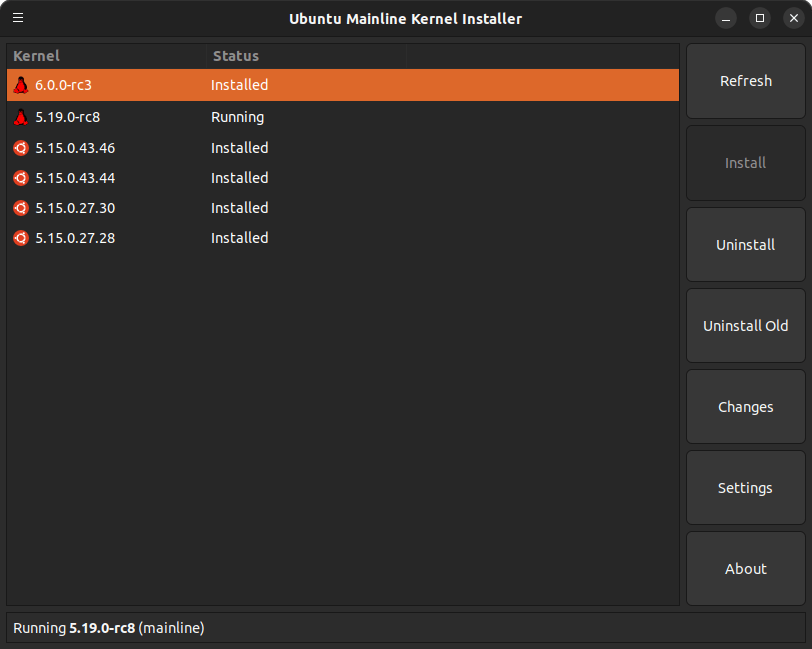Click the Ubuntu logo icon for 5.15.0.27.28
Viewport: 812px width, 649px height.
(21, 238)
